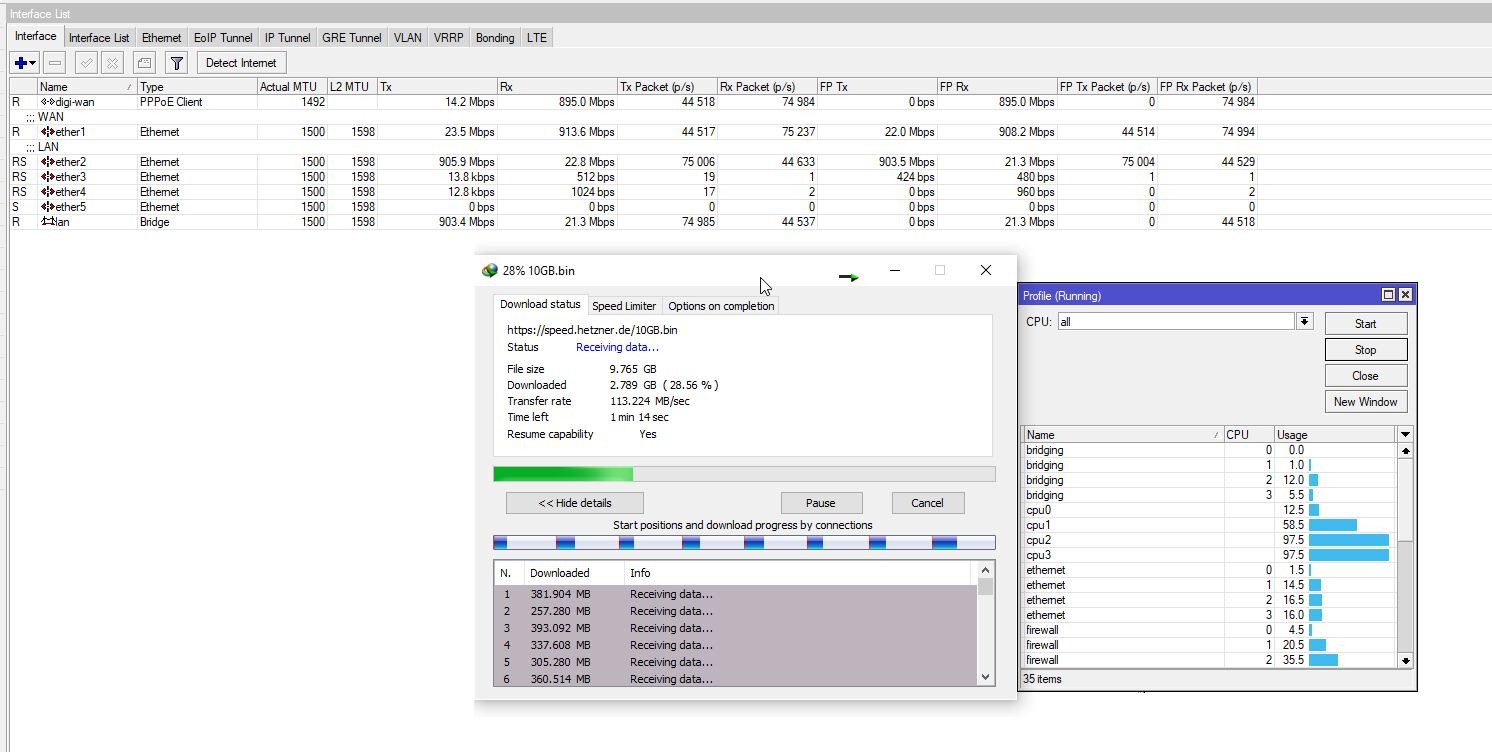Screen dimensions: 1492x752
Task: Open the Bonding tab
Action: (495, 38)
